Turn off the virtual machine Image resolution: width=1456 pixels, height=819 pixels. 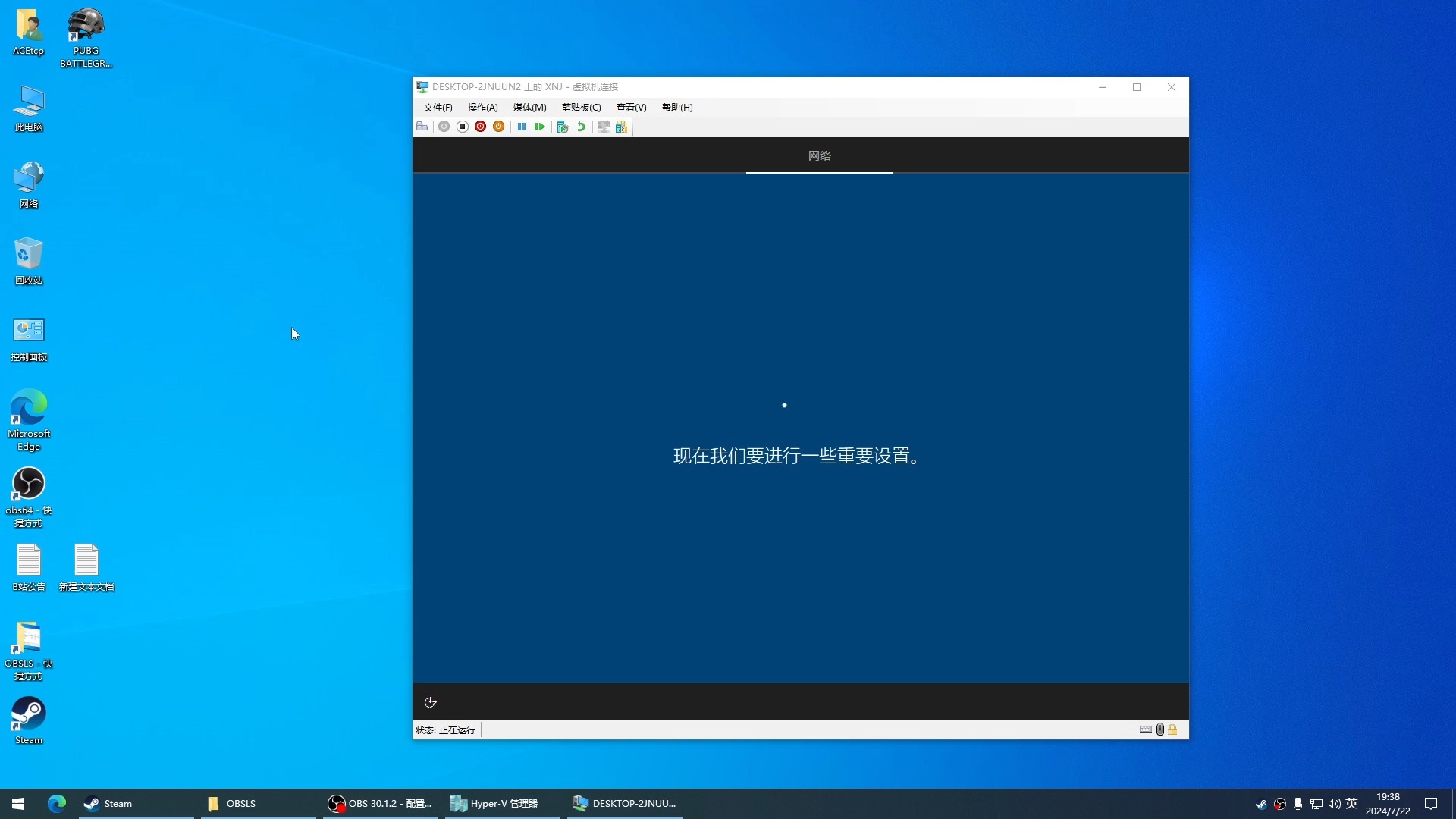pyautogui.click(x=463, y=127)
